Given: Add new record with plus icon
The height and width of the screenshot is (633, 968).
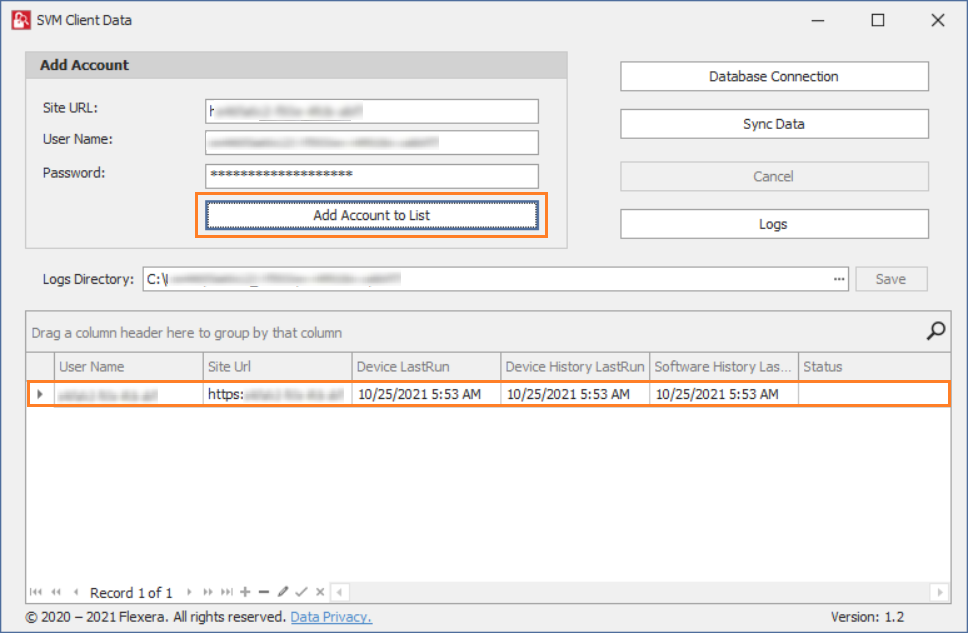Looking at the screenshot, I should pos(246,592).
